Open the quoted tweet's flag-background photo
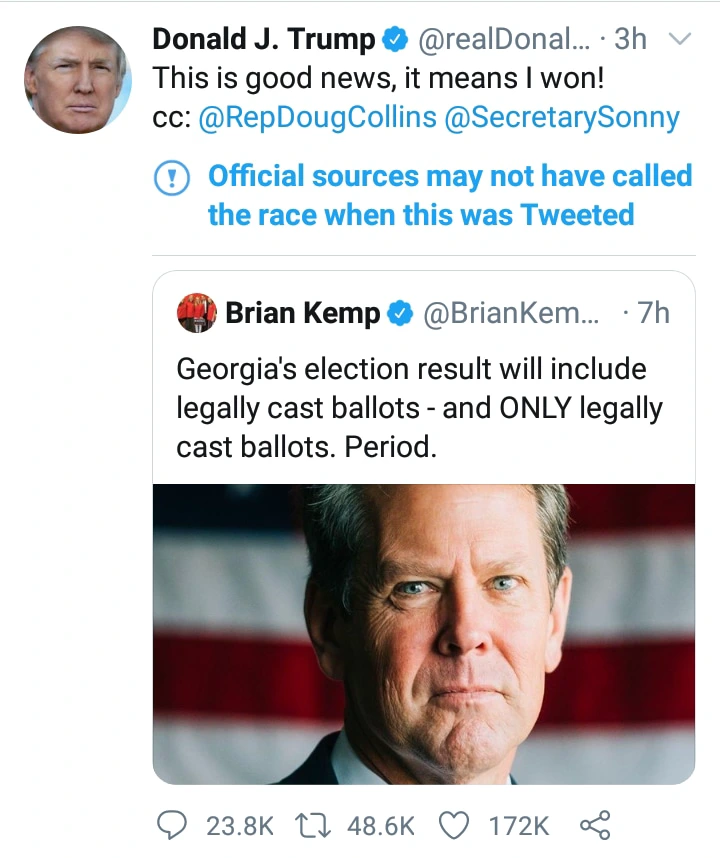This screenshot has width=720, height=858. (x=423, y=633)
